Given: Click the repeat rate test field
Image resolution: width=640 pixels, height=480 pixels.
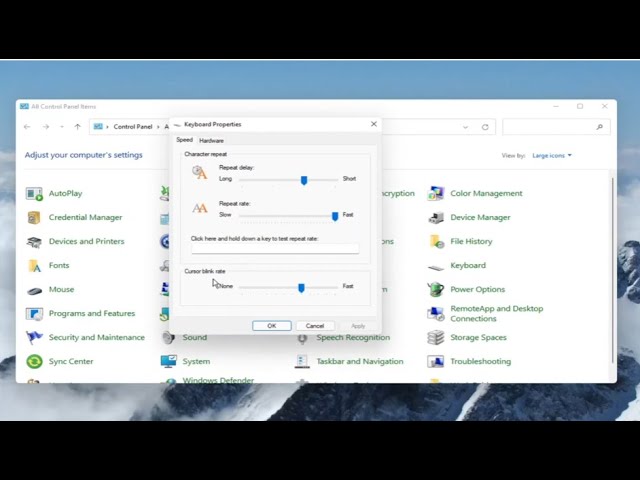Looking at the screenshot, I should (x=275, y=249).
